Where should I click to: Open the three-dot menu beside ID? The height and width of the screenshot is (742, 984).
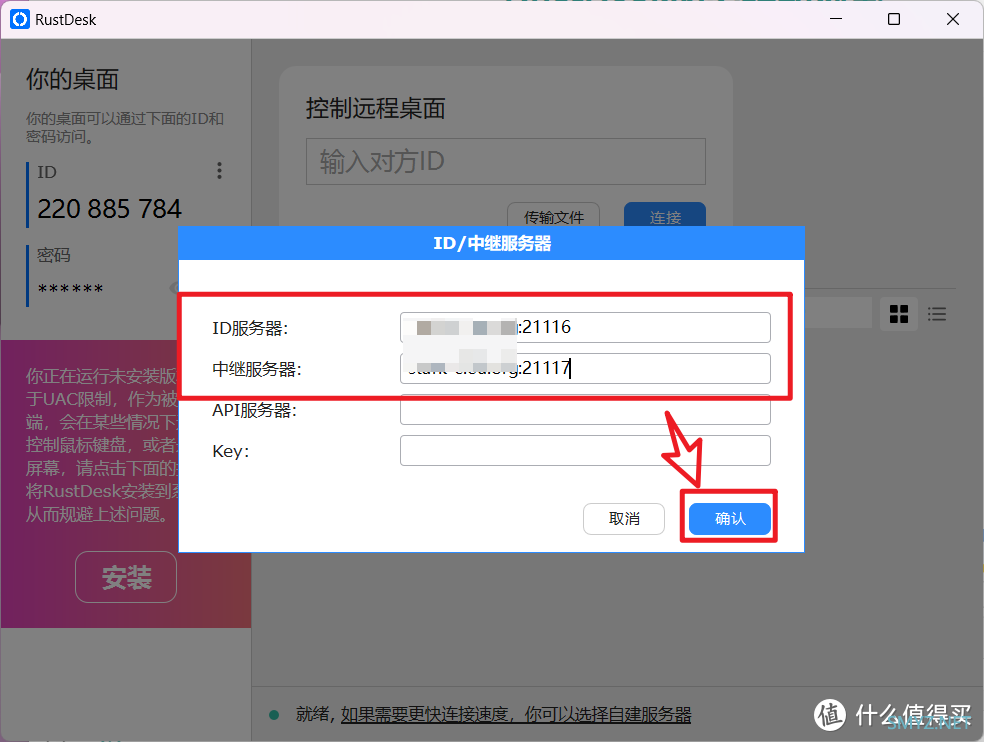[x=219, y=171]
